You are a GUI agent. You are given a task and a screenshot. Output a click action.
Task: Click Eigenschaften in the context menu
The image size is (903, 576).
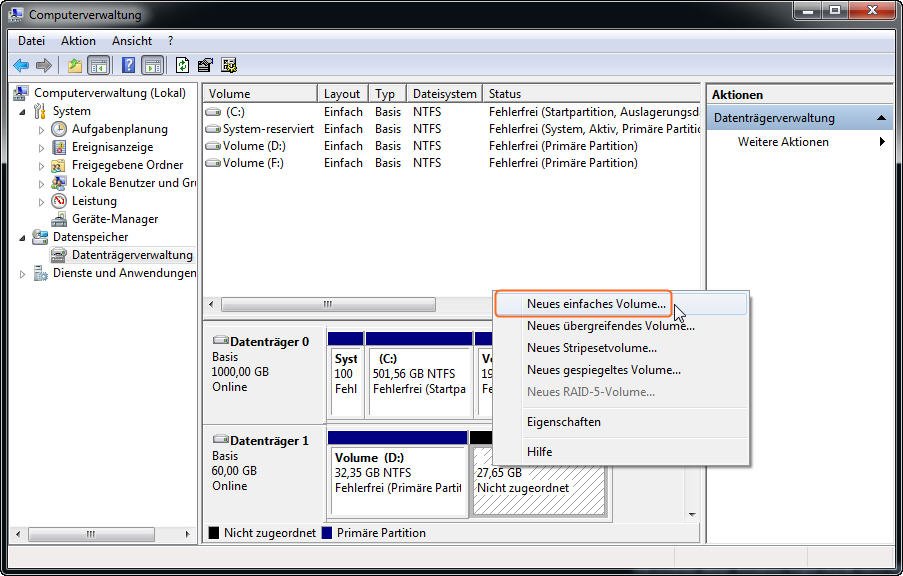click(x=563, y=422)
